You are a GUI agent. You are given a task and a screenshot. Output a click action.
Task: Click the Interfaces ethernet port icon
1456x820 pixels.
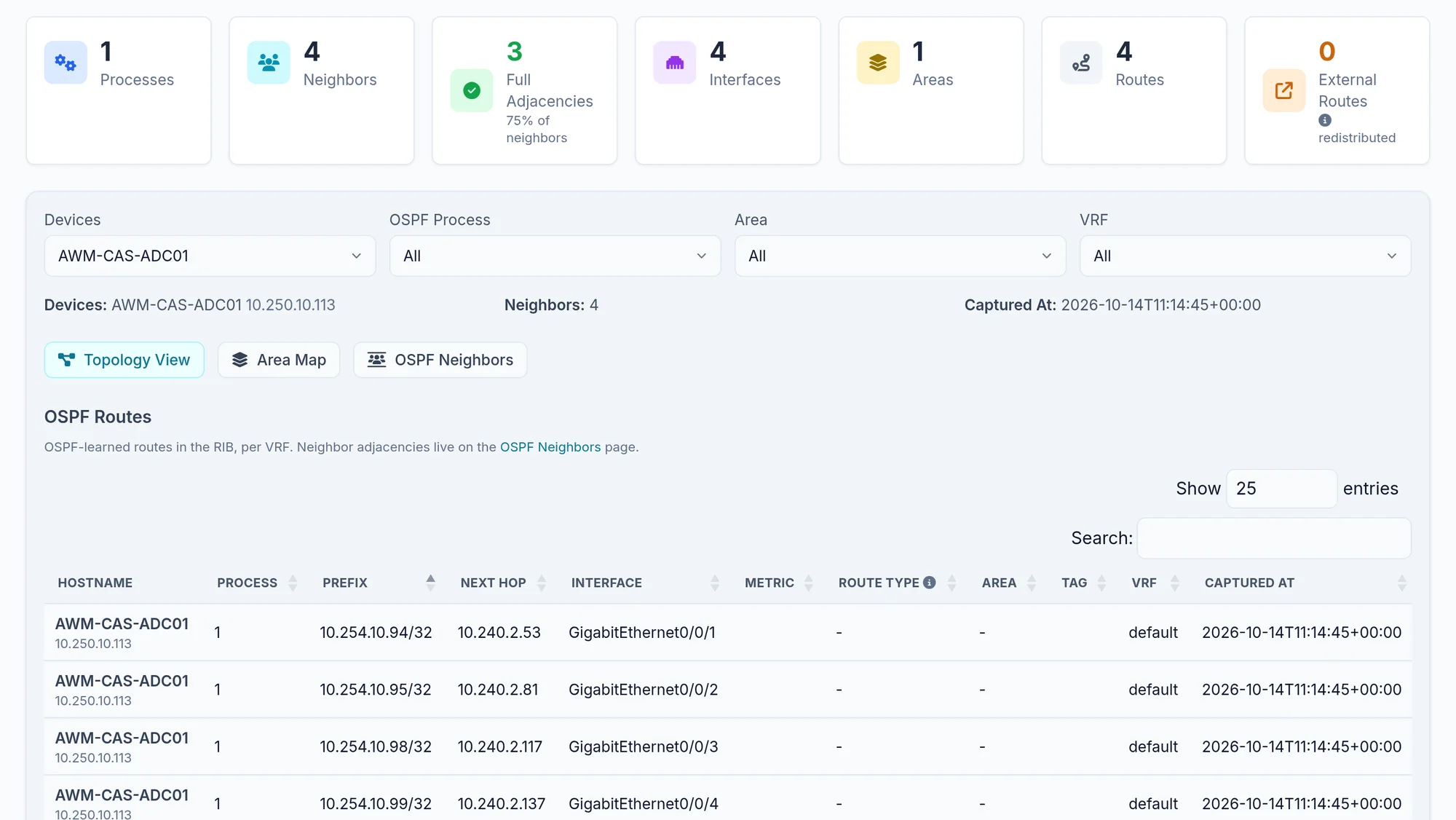coord(675,63)
